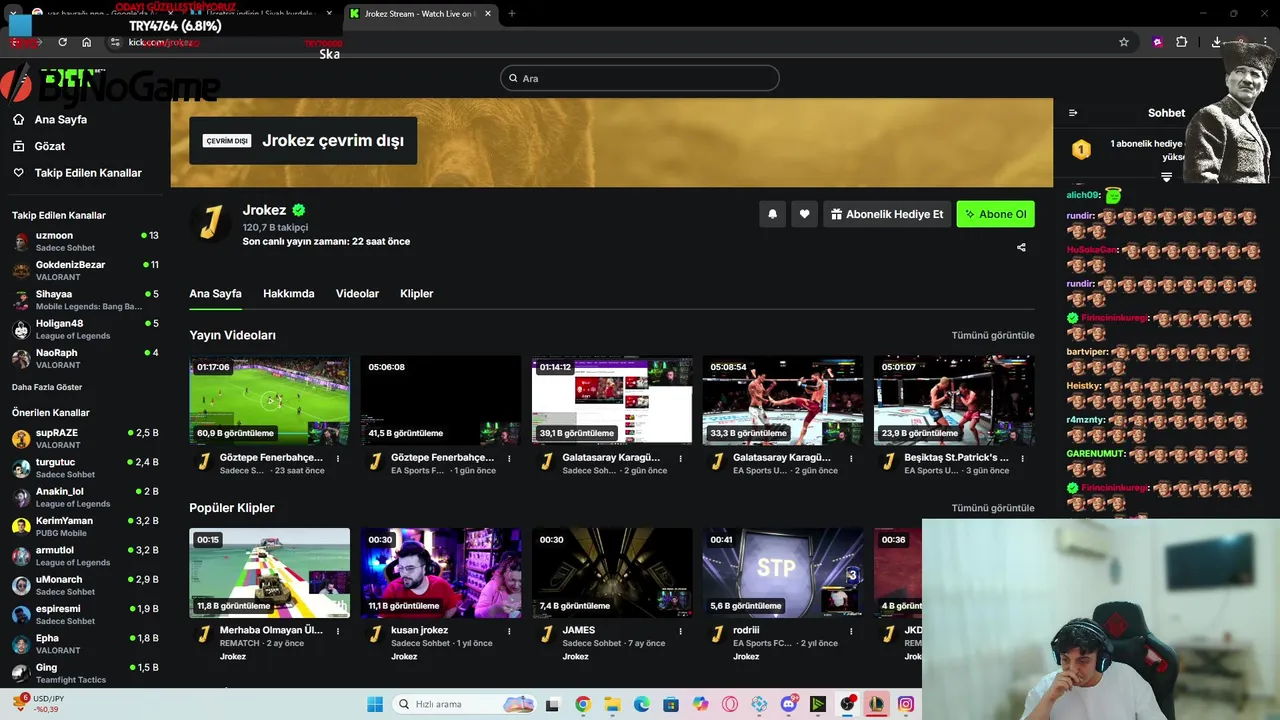Play the 05:08:54 UFC video thumbnail
Screen dimensions: 1280x720
[x=783, y=400]
